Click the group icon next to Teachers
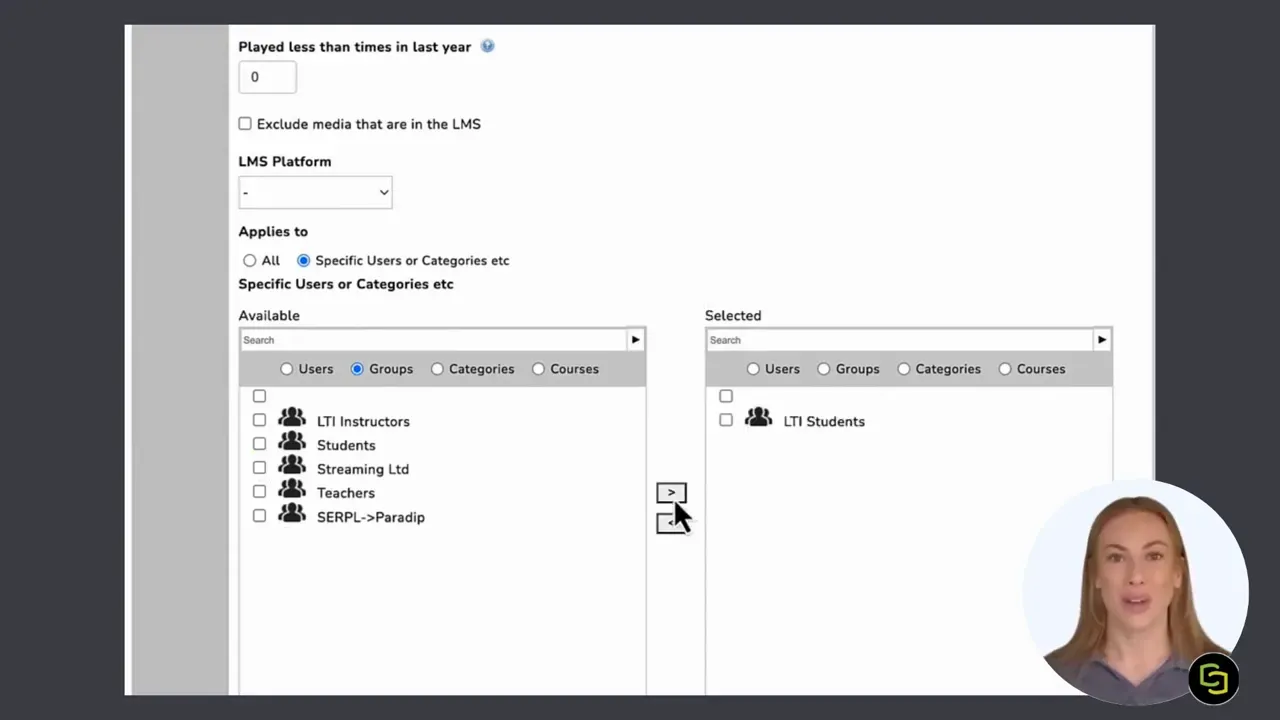Screen dimensions: 1280x720 click(292, 490)
